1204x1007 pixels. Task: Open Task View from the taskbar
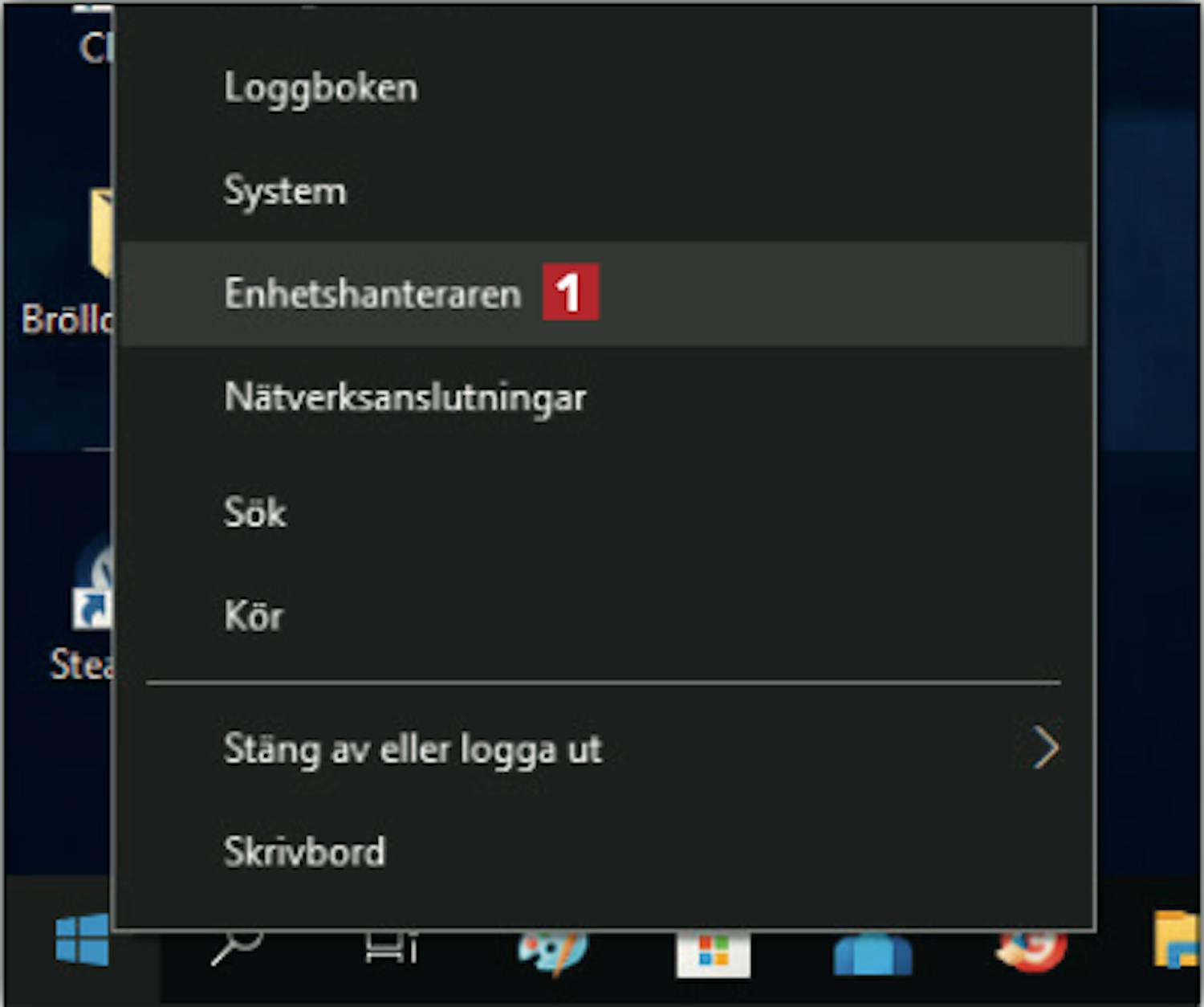coord(391,948)
